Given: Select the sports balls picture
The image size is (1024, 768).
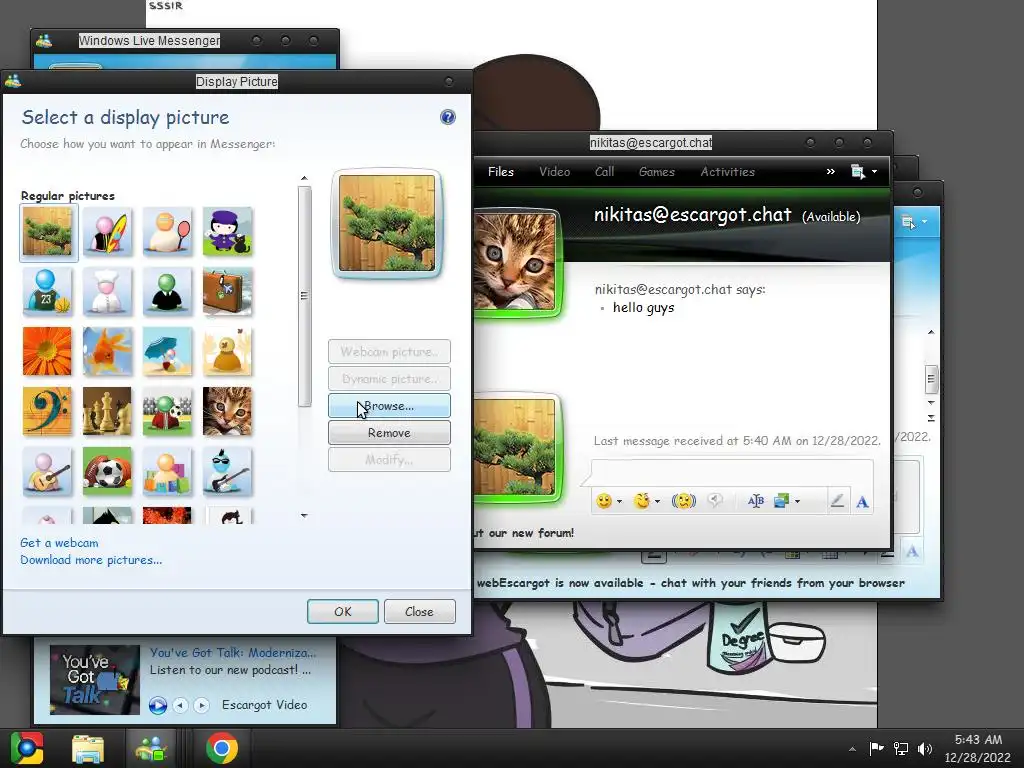Looking at the screenshot, I should coord(107,472).
